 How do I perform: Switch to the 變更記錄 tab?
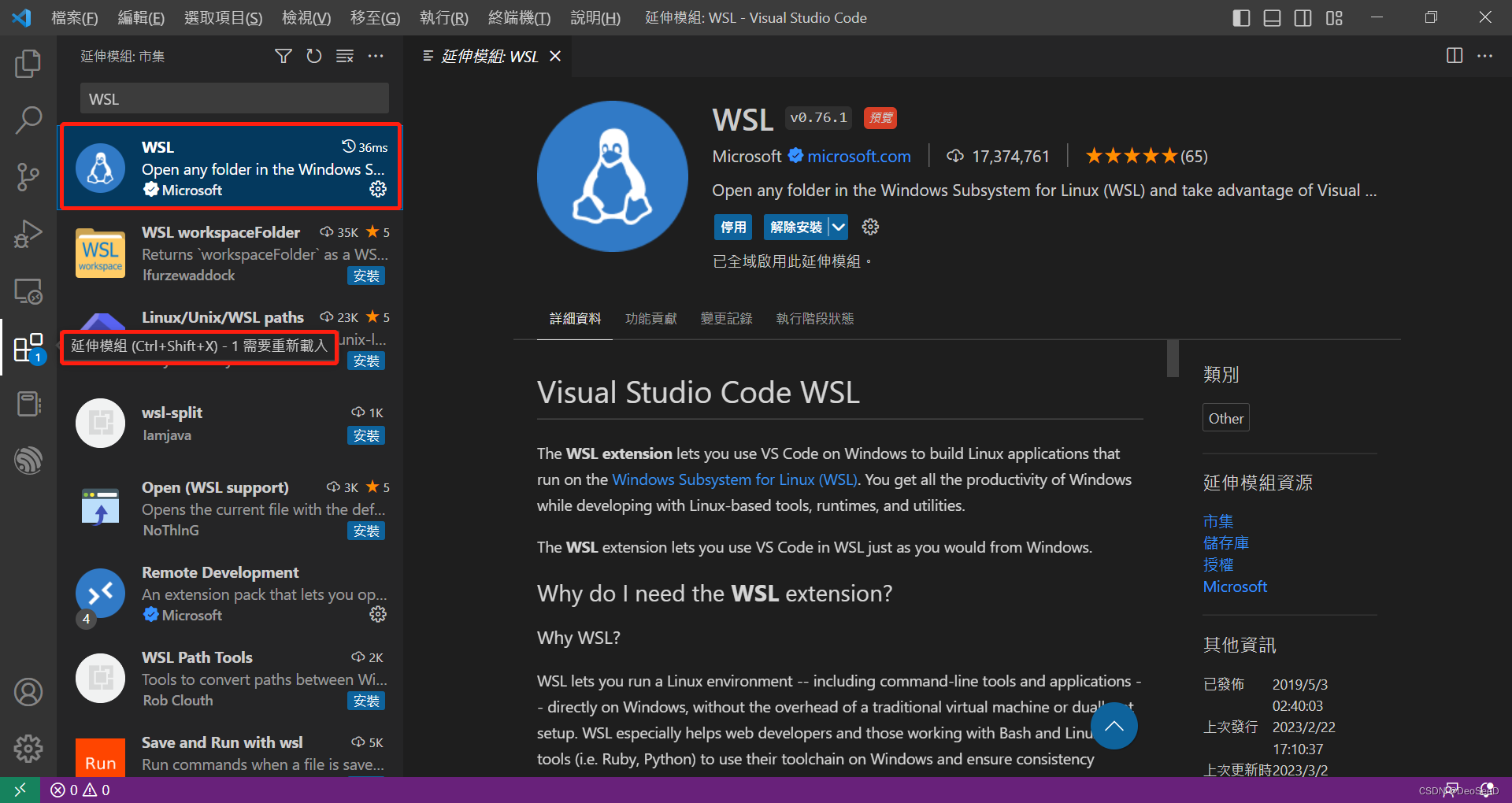[726, 318]
